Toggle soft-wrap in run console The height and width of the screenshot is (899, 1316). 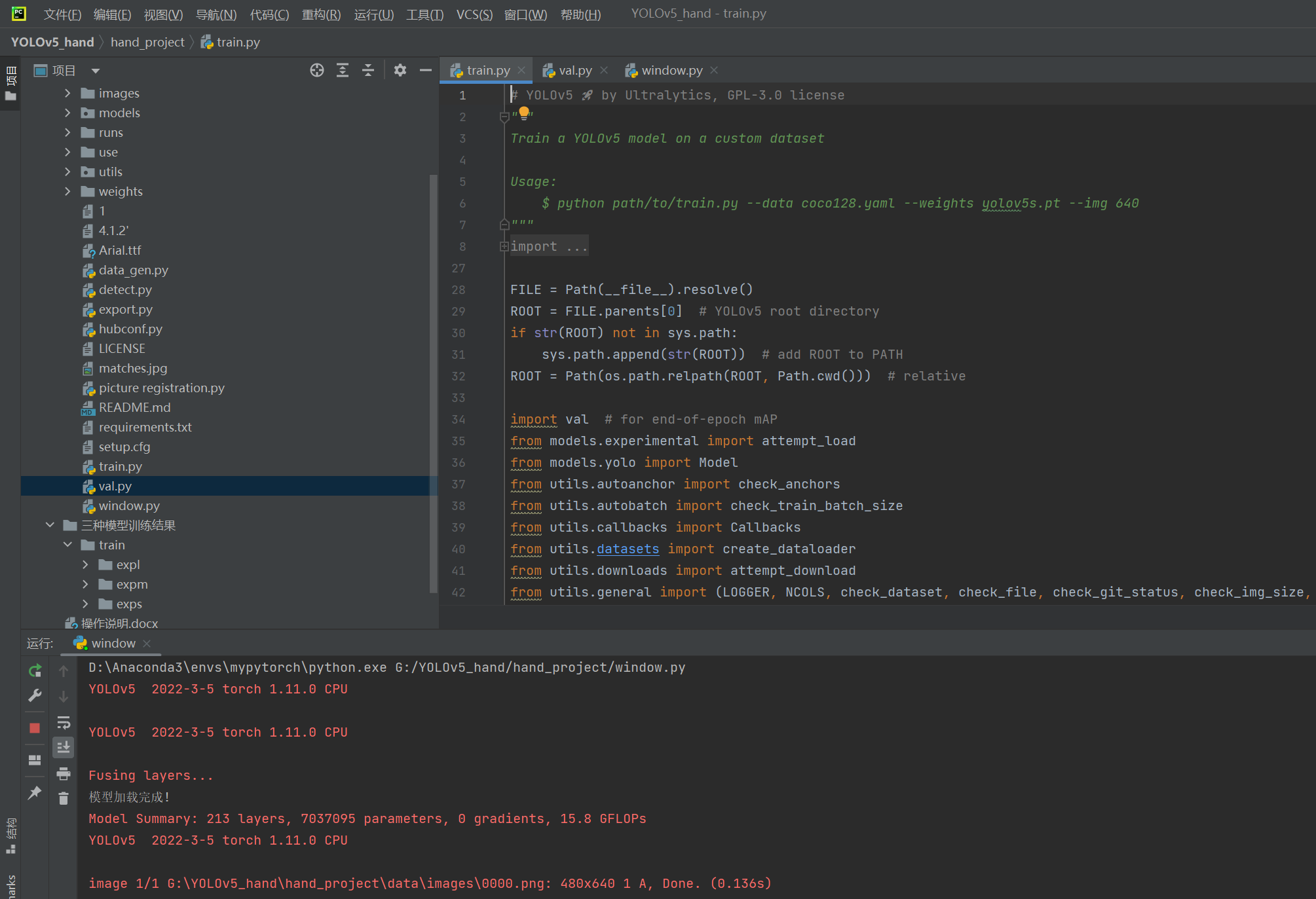pos(64,723)
